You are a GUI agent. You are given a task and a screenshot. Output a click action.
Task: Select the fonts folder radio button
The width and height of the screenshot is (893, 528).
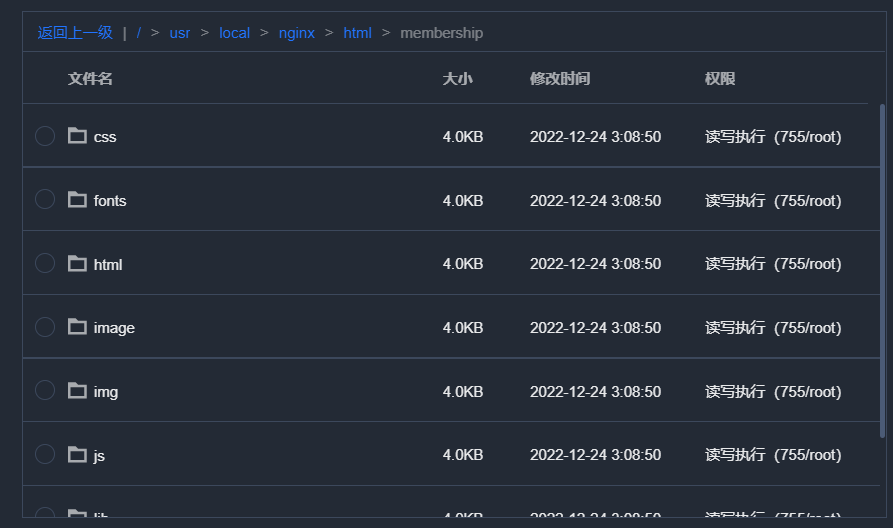point(45,200)
